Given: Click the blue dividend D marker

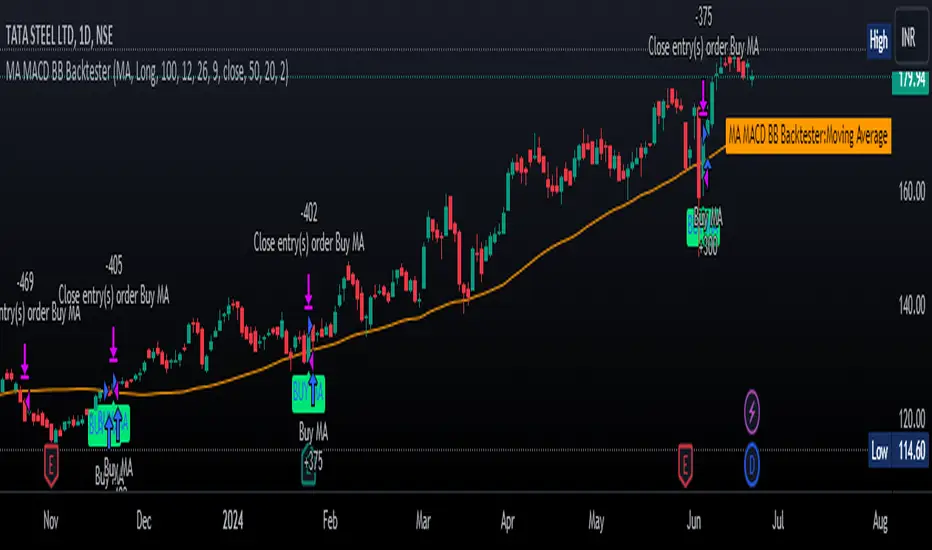Looking at the screenshot, I should [751, 464].
